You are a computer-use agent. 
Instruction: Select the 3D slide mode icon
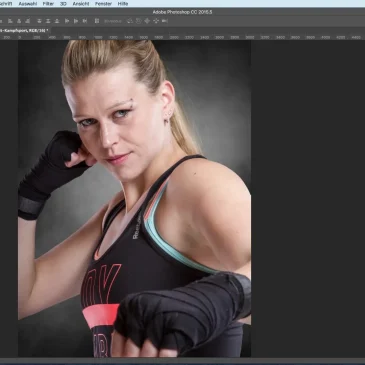click(x=156, y=21)
